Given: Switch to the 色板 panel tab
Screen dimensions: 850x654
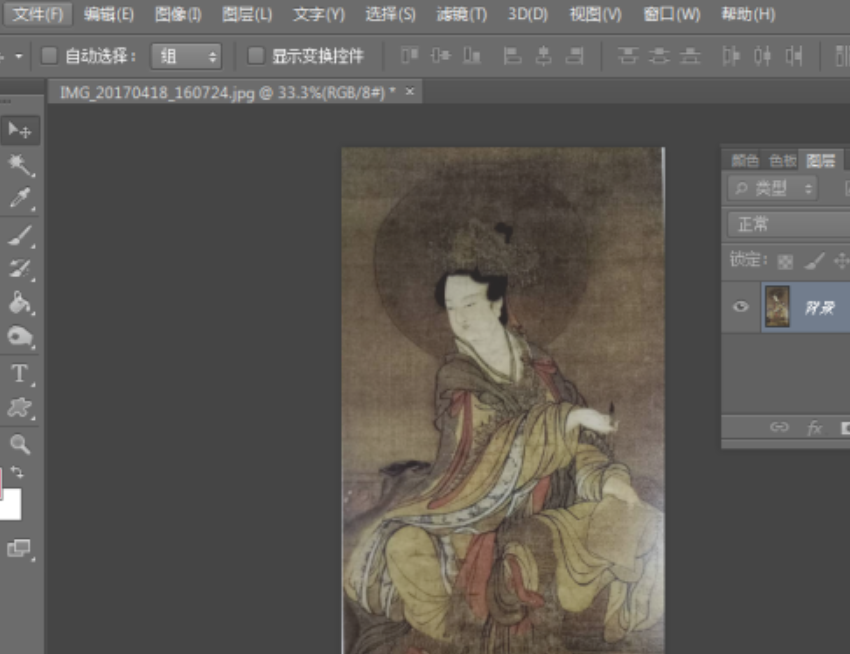Looking at the screenshot, I should click(x=782, y=161).
